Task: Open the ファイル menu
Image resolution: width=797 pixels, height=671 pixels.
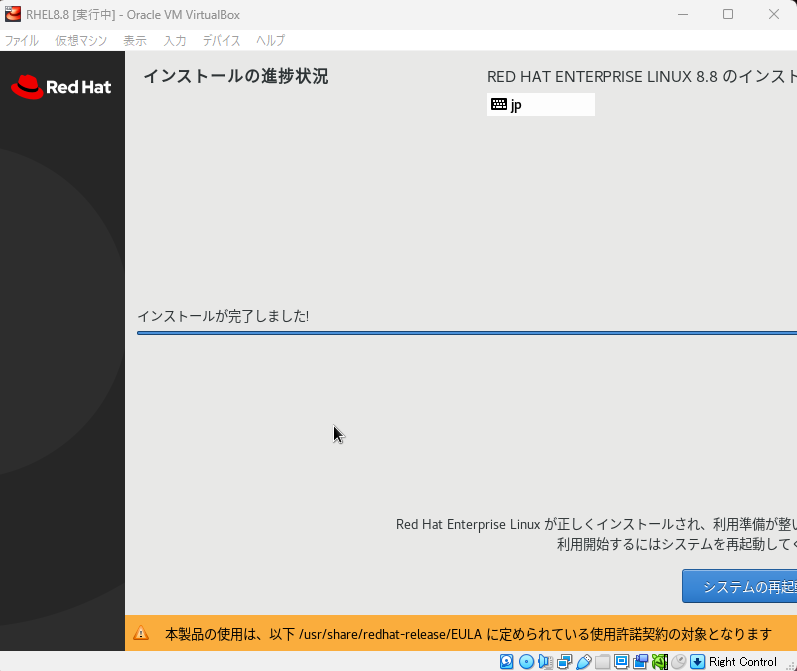Action: pos(21,41)
